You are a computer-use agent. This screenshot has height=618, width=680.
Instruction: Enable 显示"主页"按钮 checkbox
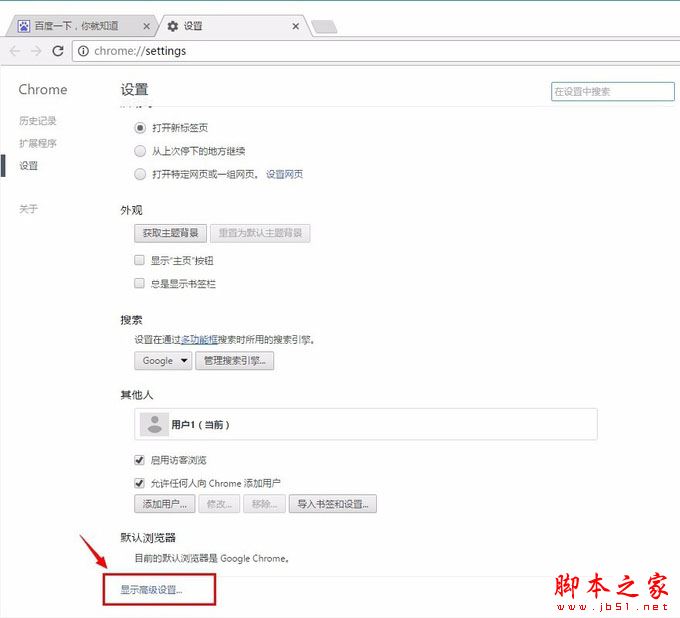click(139, 260)
